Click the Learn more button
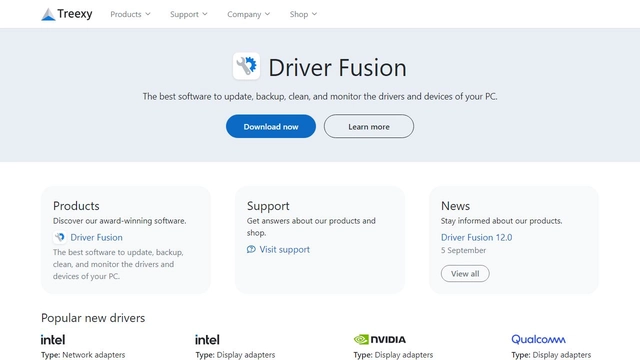This screenshot has height=360, width=640. [369, 126]
